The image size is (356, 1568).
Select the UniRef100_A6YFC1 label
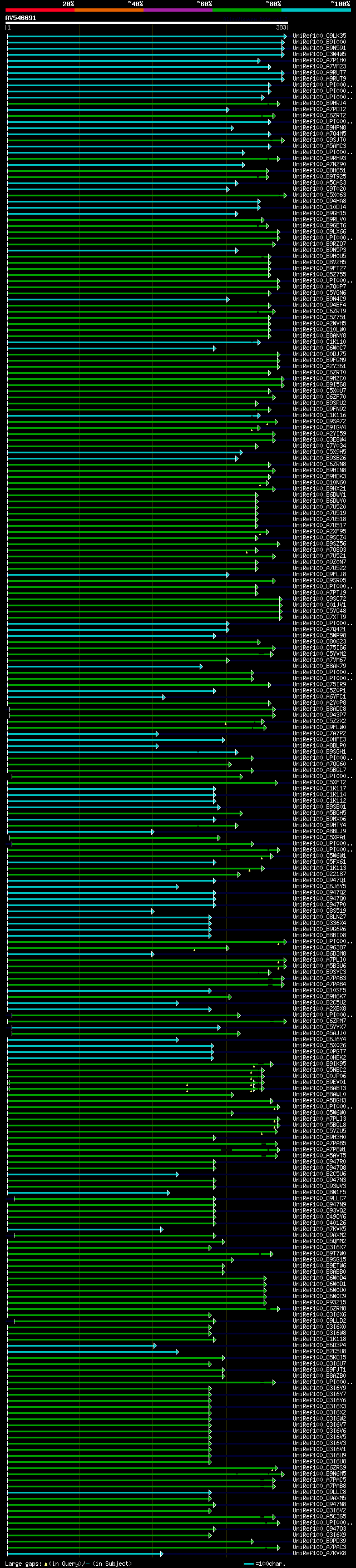319,696
